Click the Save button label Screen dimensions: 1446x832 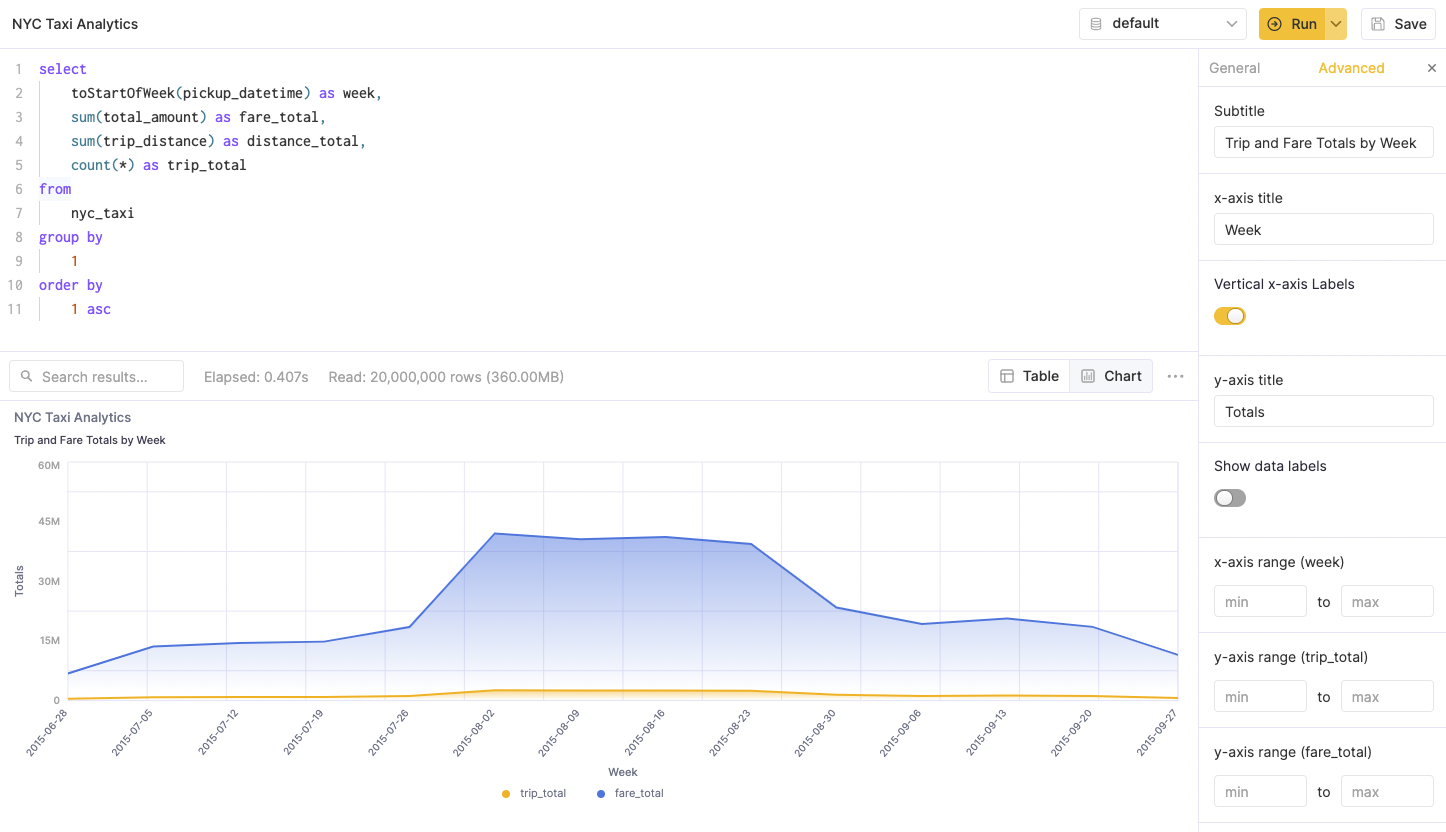1410,24
